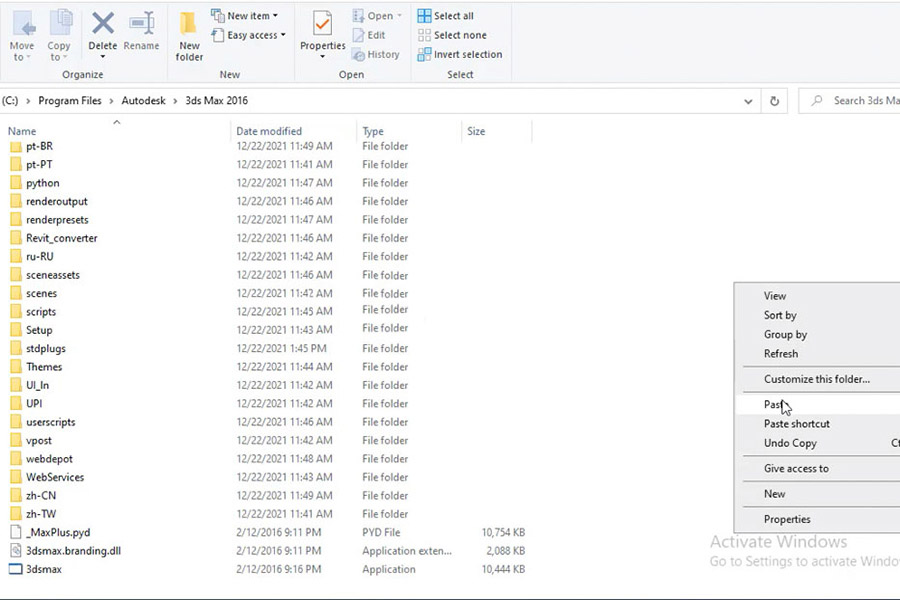Click the Rename ribbon icon
900x600 pixels.
coord(141,30)
